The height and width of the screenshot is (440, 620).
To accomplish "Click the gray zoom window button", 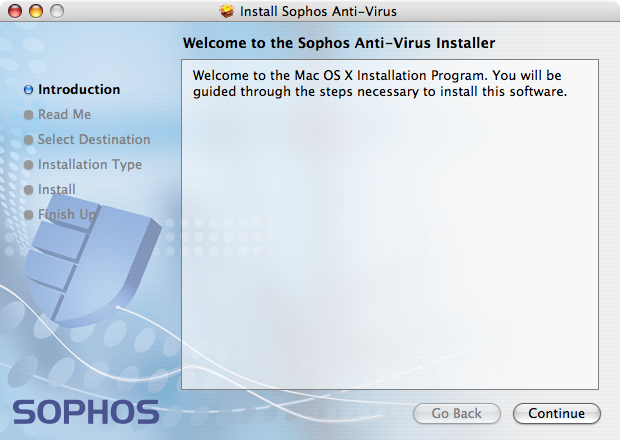I will pyautogui.click(x=57, y=11).
